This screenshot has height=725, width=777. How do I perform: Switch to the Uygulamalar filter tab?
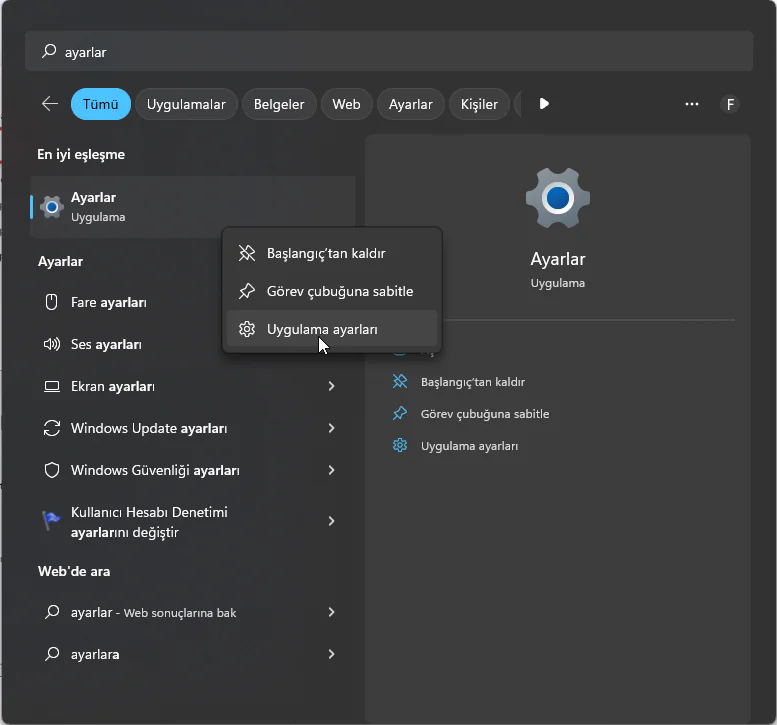click(x=186, y=104)
